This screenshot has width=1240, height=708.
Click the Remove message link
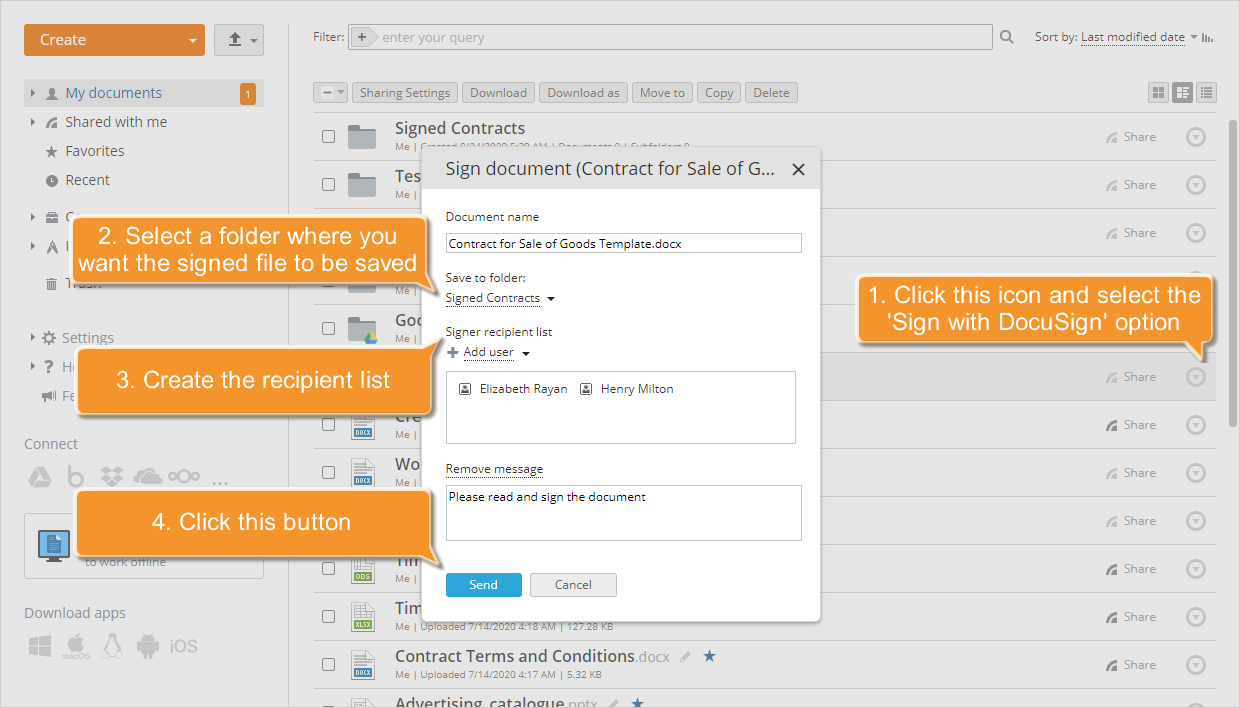pyautogui.click(x=494, y=468)
